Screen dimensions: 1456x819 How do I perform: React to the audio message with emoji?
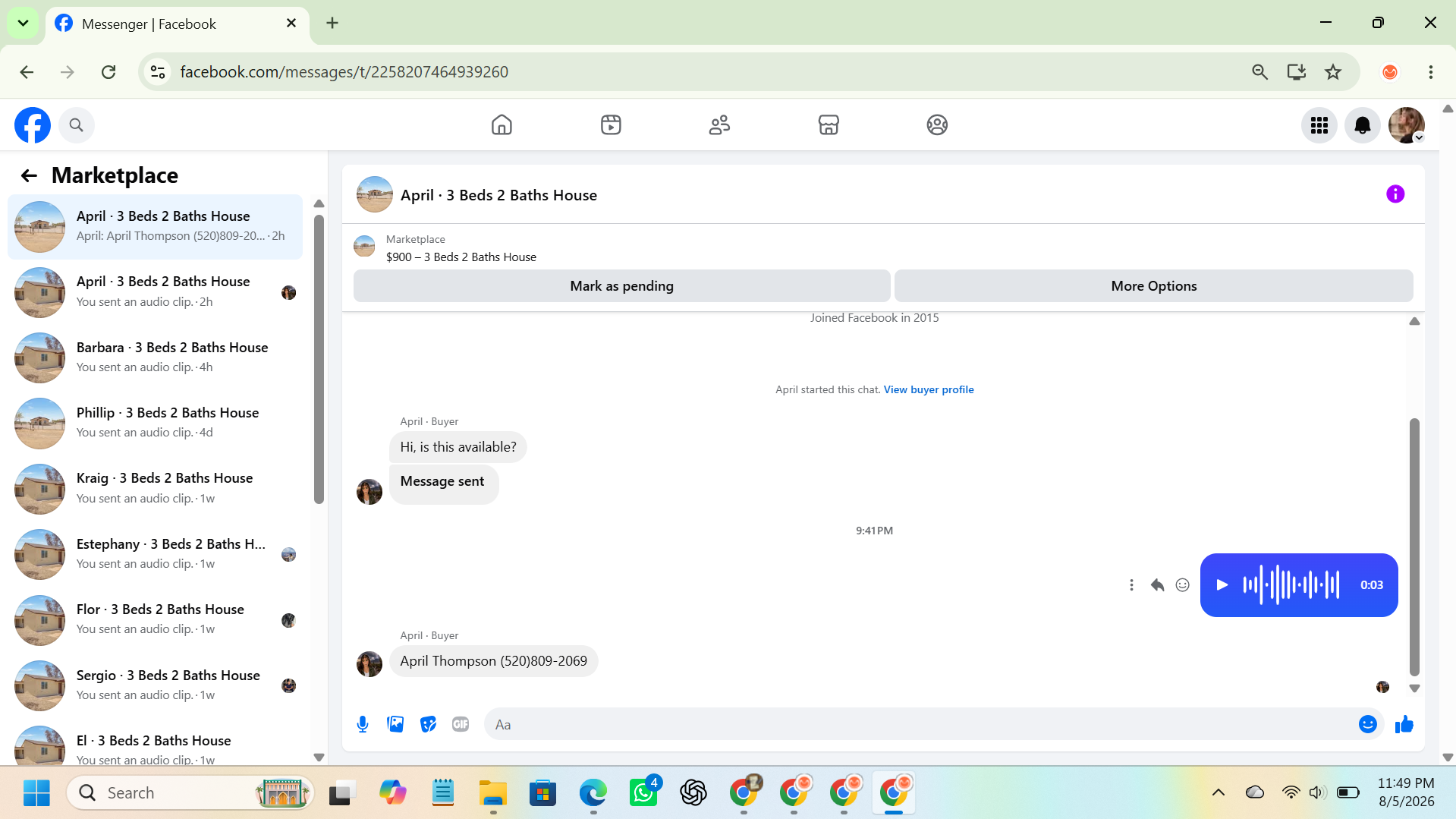tap(1183, 585)
